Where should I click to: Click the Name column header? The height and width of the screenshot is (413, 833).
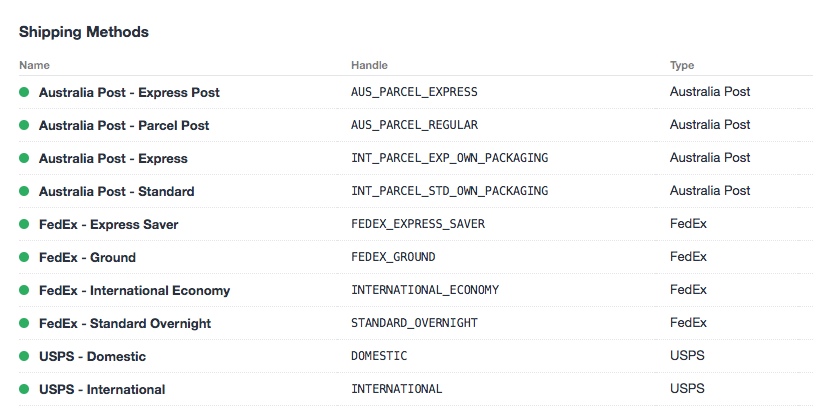[x=34, y=65]
